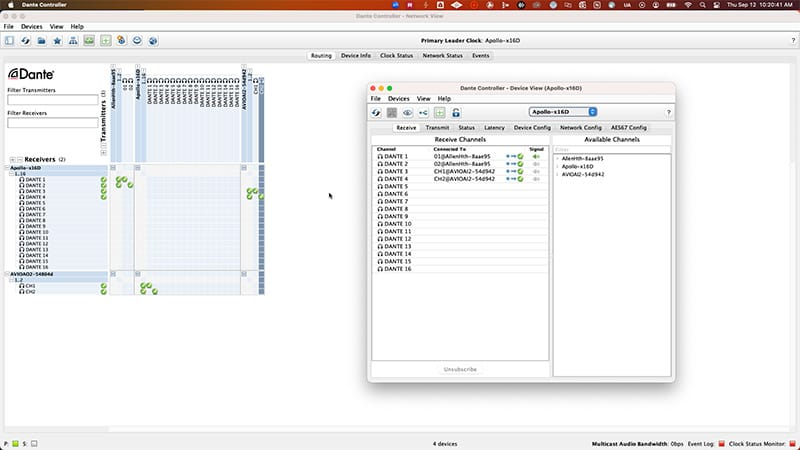Click the network hierarchy icon in main toolbar
The image size is (800, 450).
click(73, 40)
